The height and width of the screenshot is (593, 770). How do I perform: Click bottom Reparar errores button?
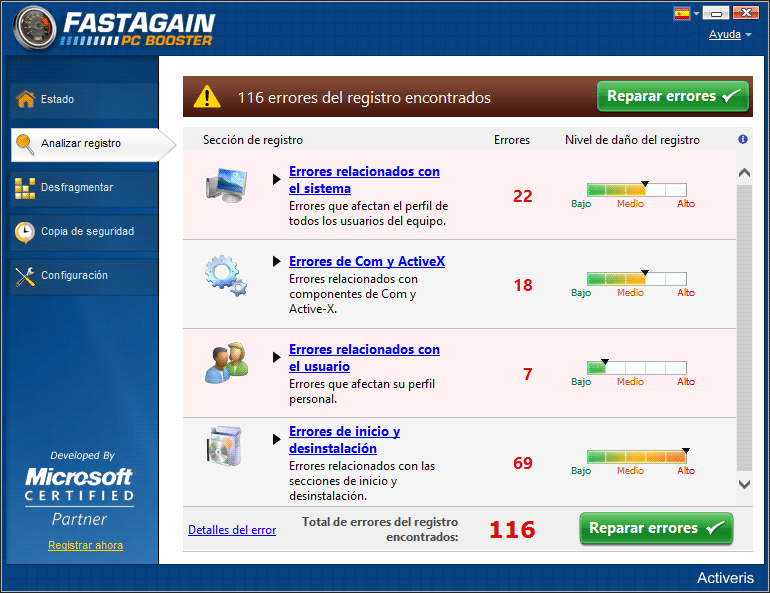(656, 528)
